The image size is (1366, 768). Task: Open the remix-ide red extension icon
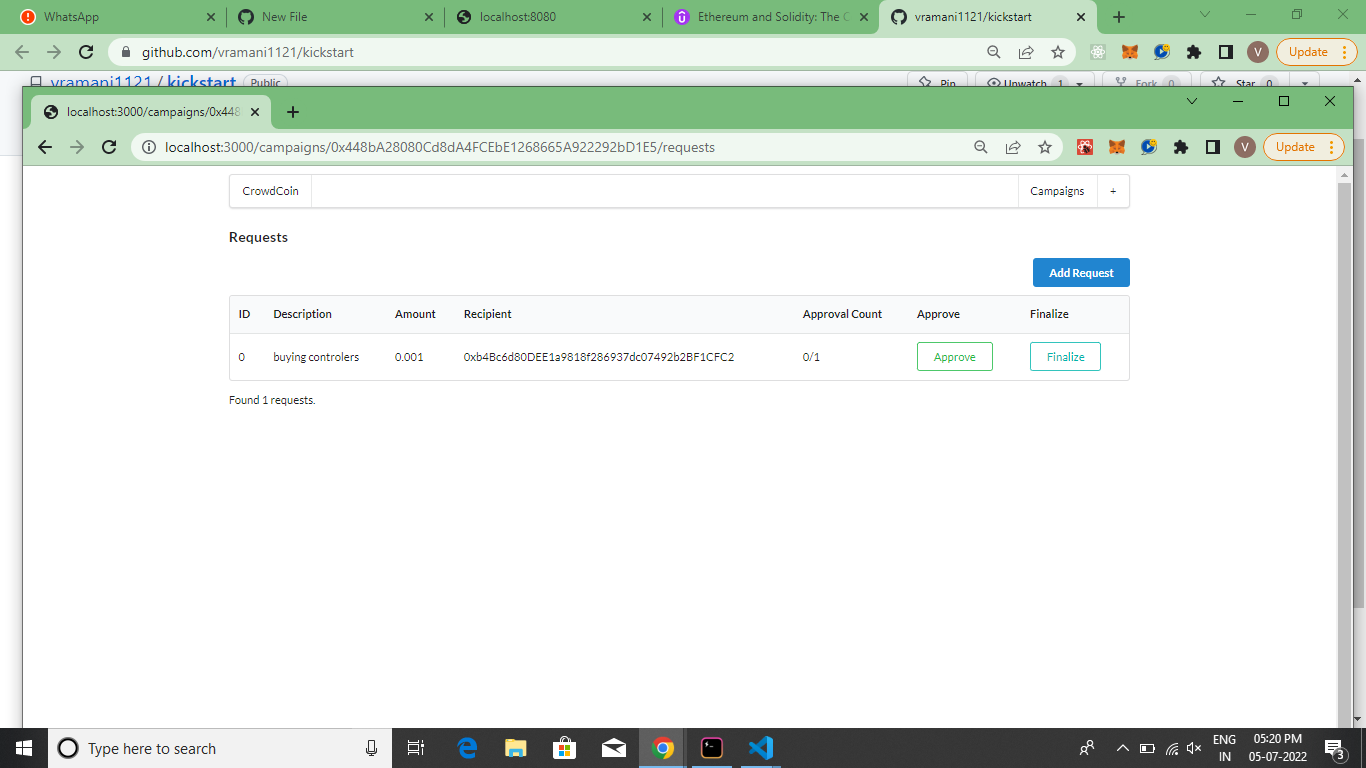coord(1085,147)
